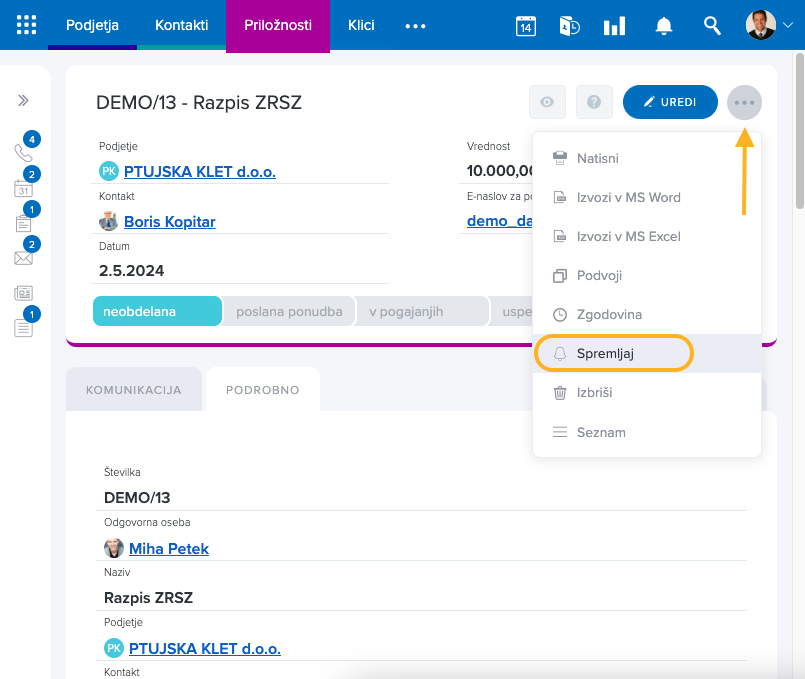Switch to the Komunikacija tab

coord(134,390)
